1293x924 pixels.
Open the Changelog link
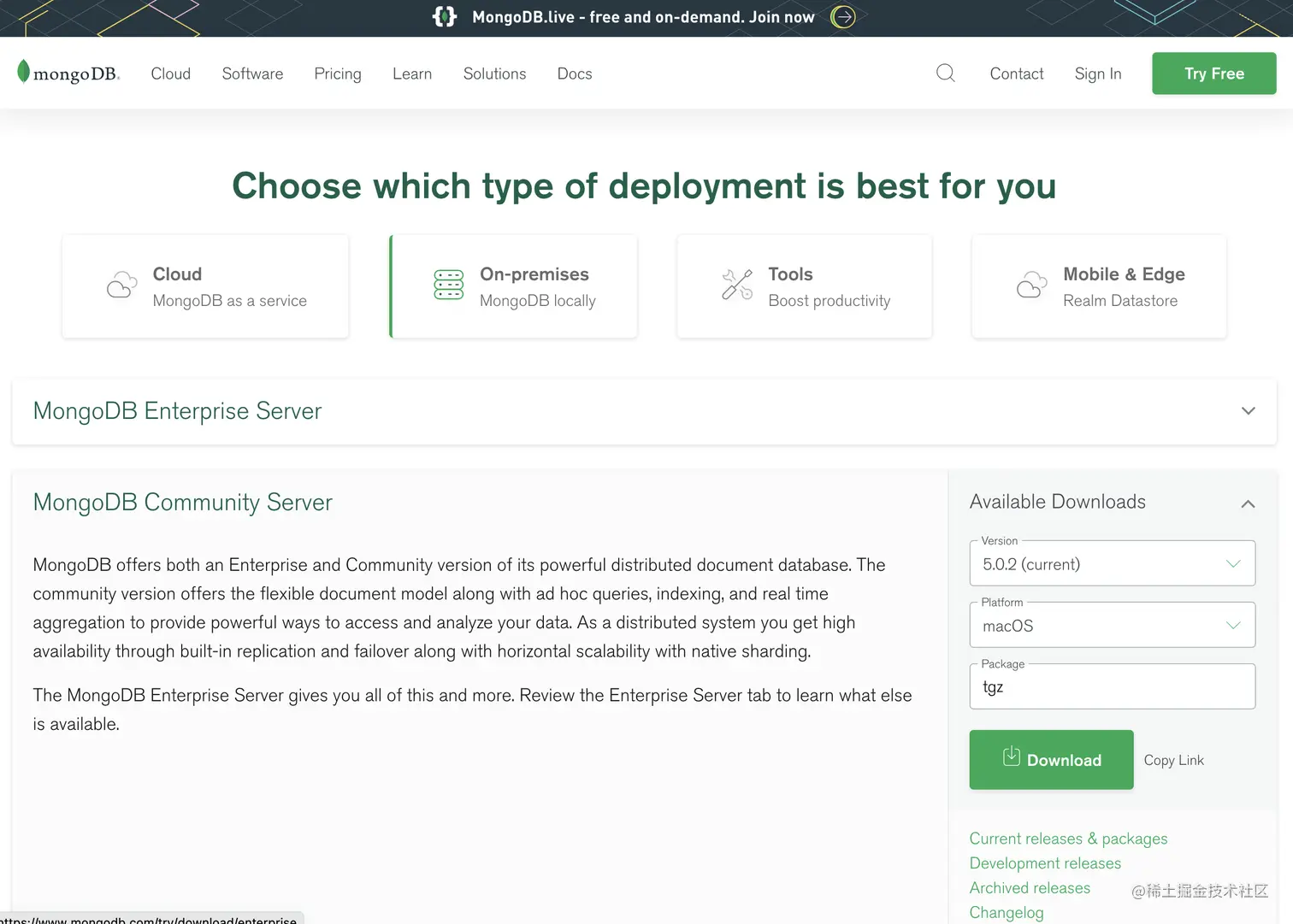[1007, 913]
